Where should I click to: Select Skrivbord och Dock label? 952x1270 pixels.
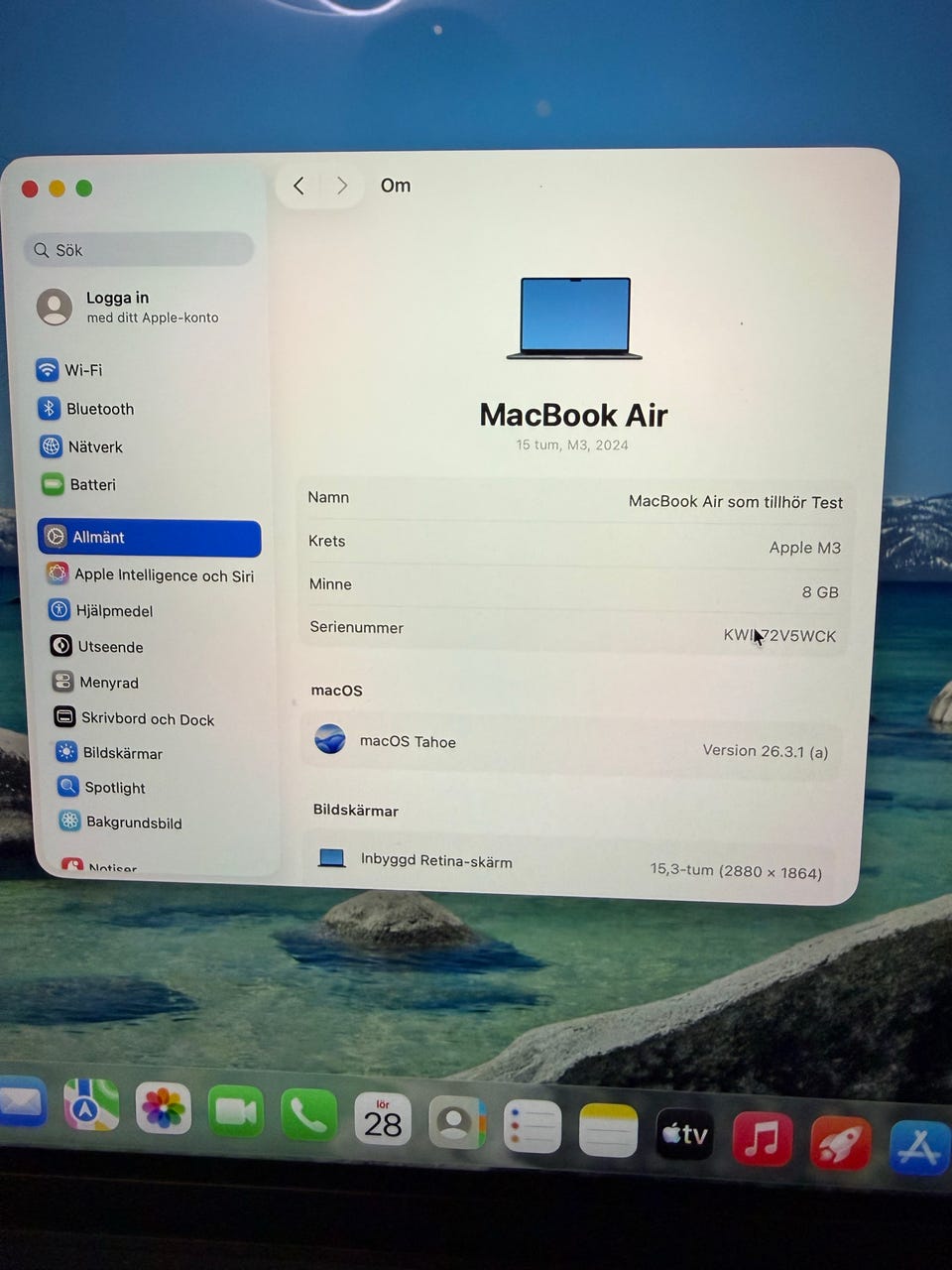point(148,718)
